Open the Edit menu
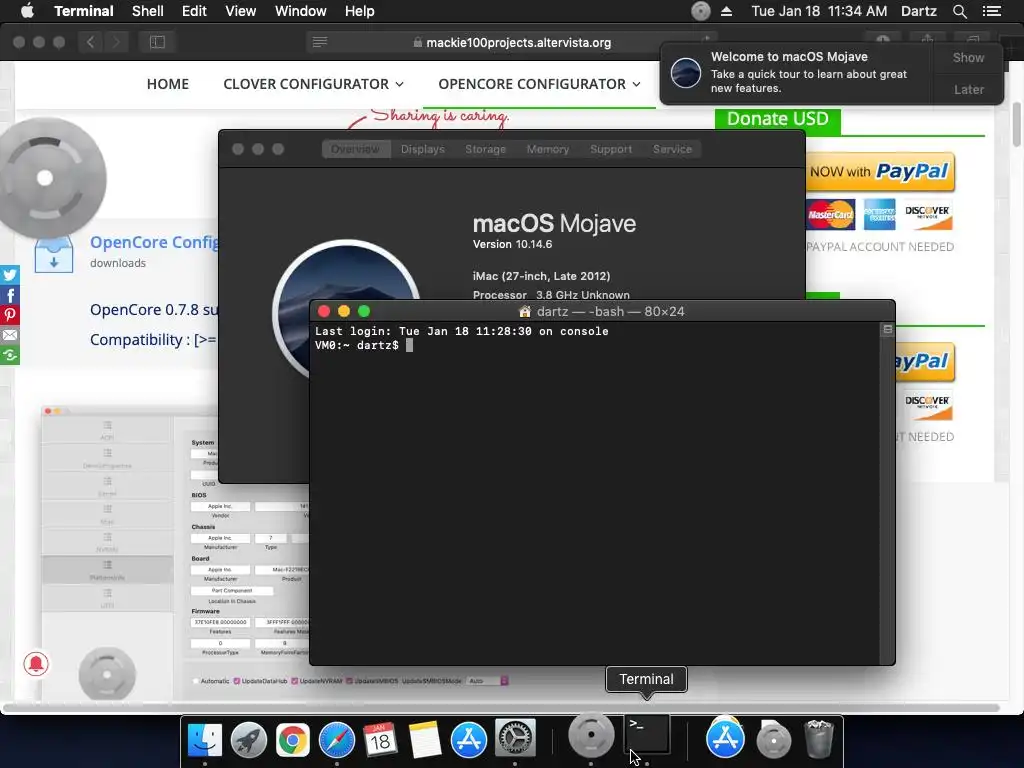 pos(194,11)
